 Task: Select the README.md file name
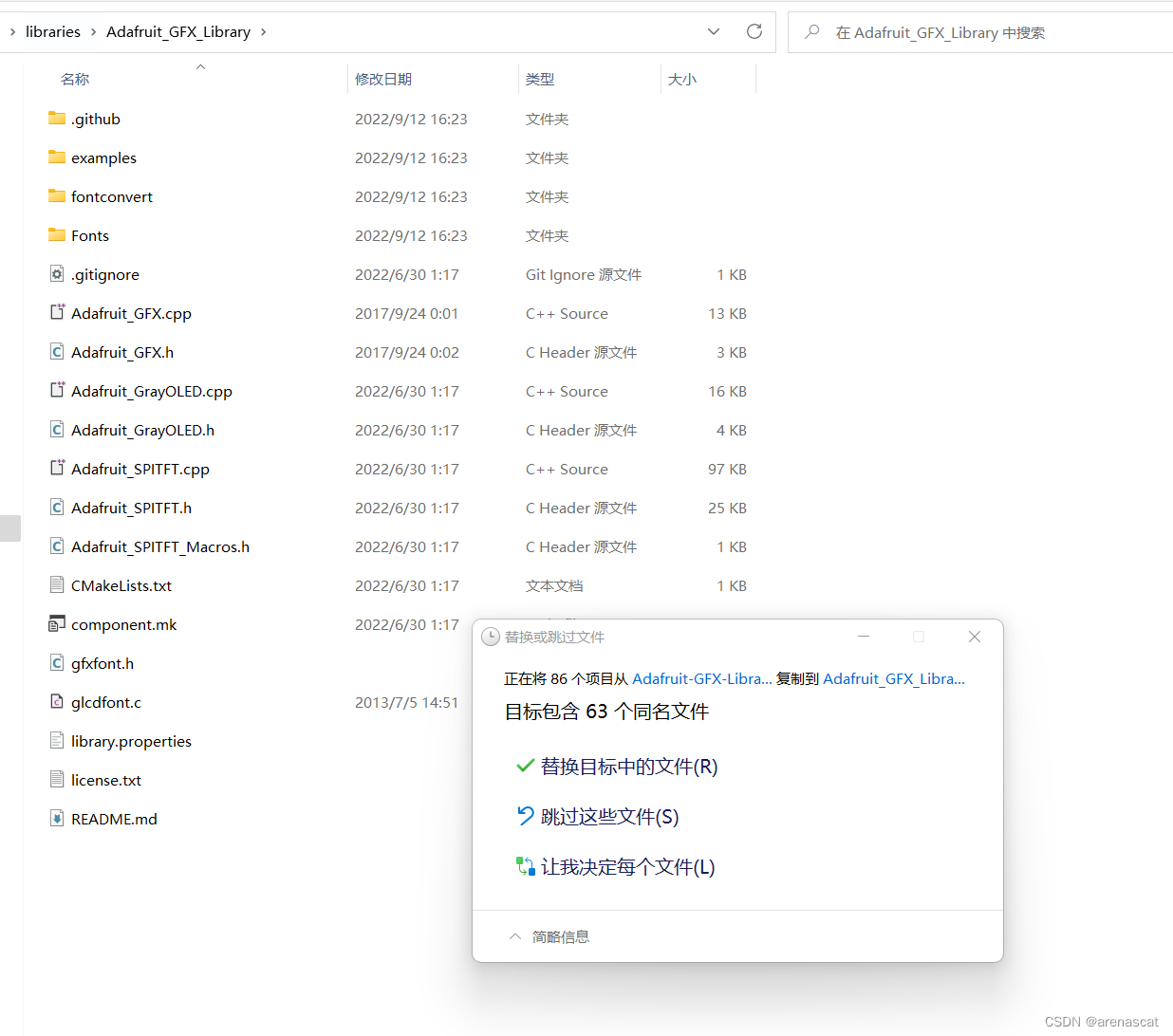tap(114, 819)
